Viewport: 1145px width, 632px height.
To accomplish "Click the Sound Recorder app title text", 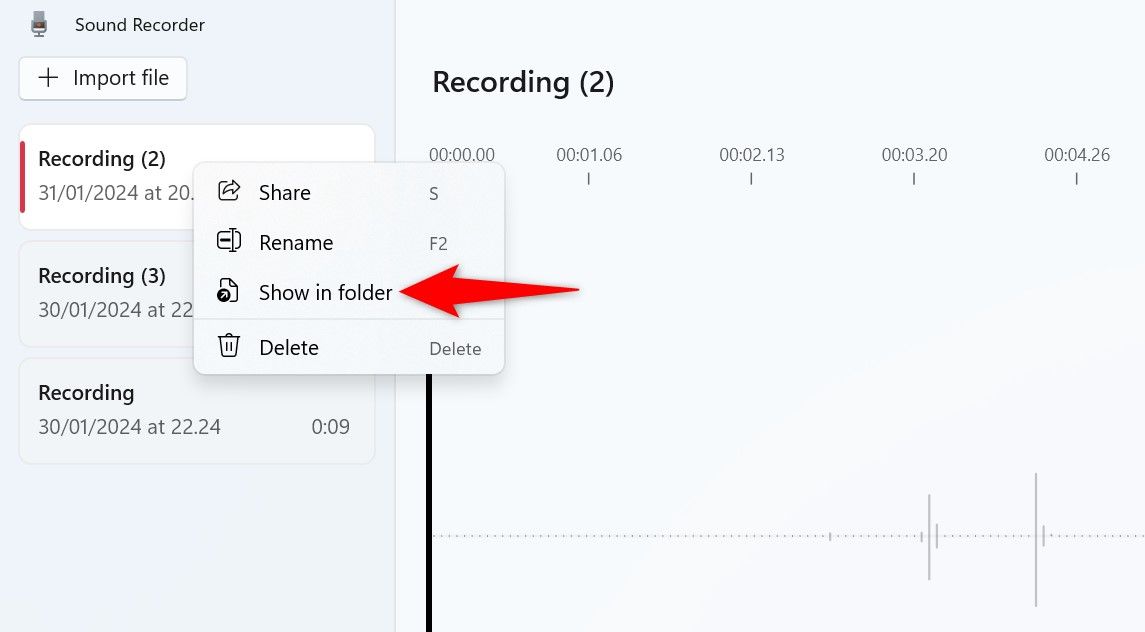I will [139, 25].
